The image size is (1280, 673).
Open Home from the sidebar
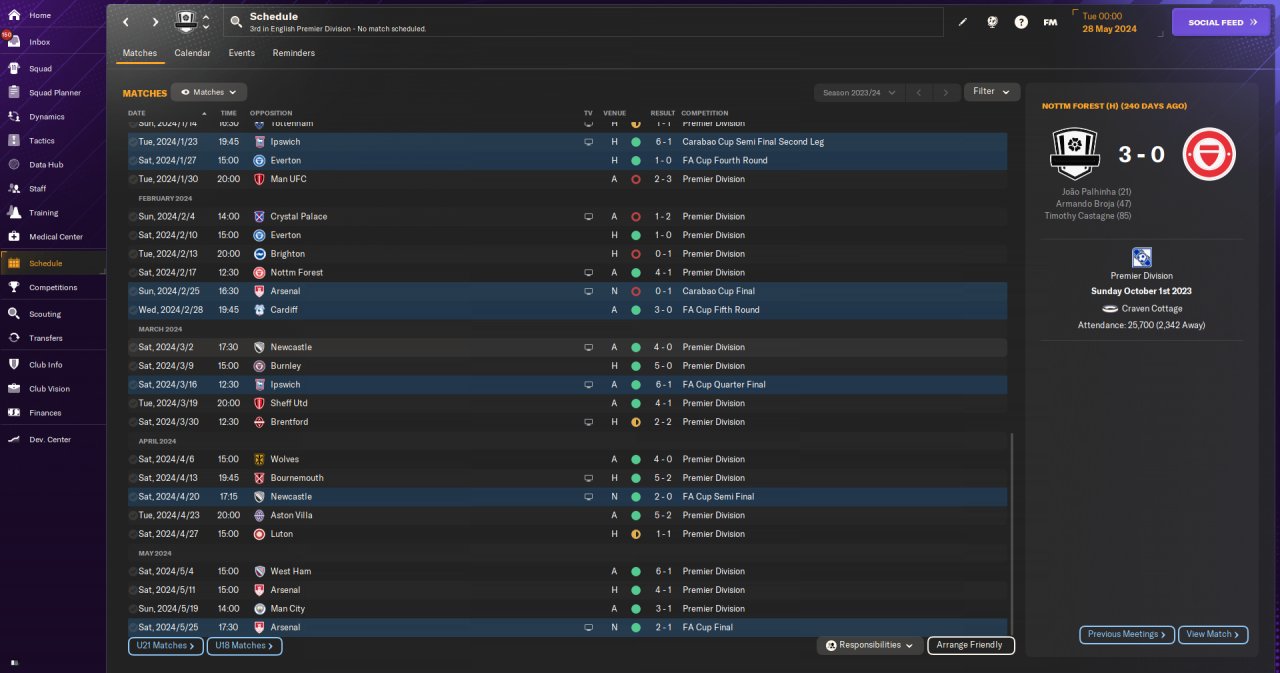40,16
